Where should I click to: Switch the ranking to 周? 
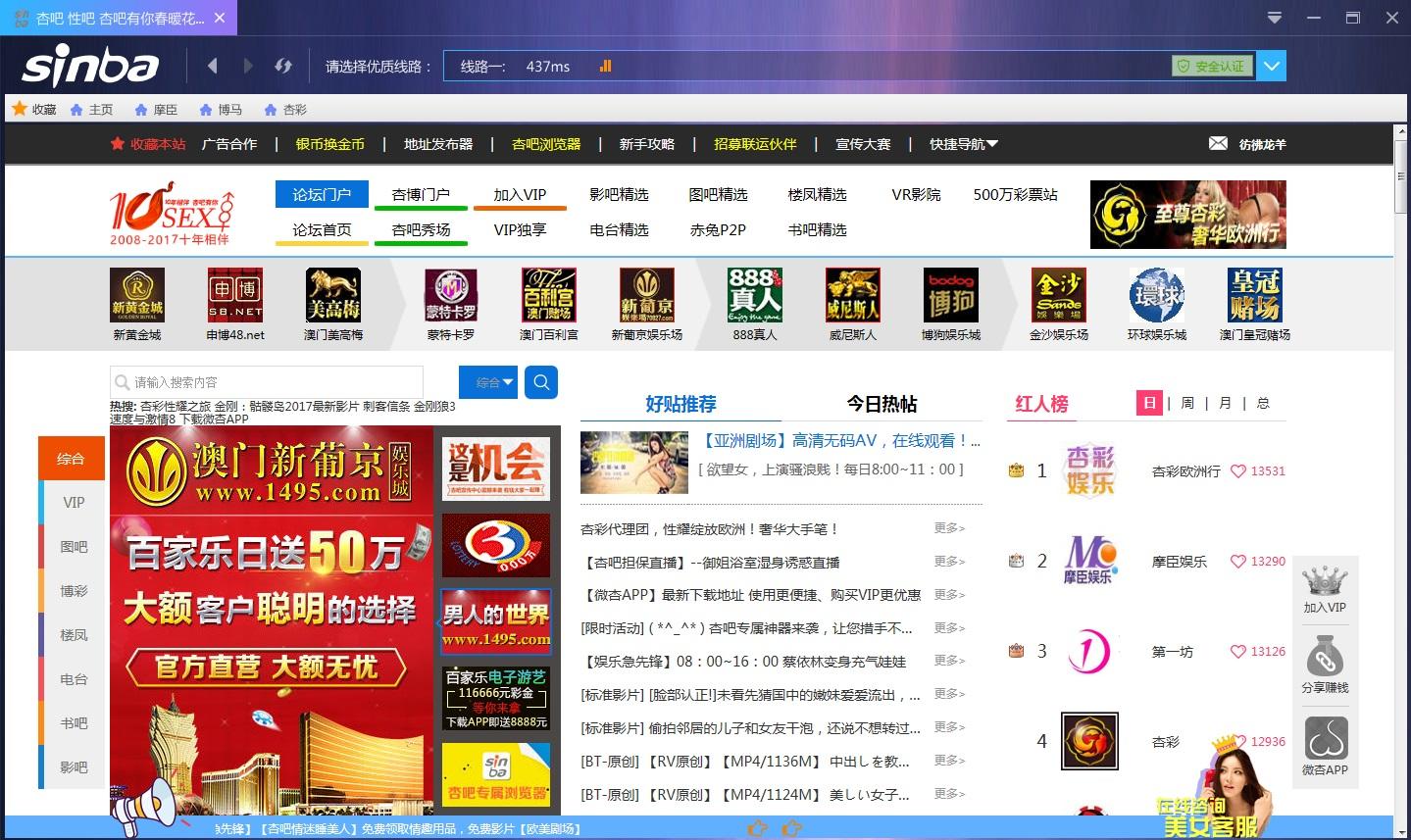click(x=1187, y=403)
